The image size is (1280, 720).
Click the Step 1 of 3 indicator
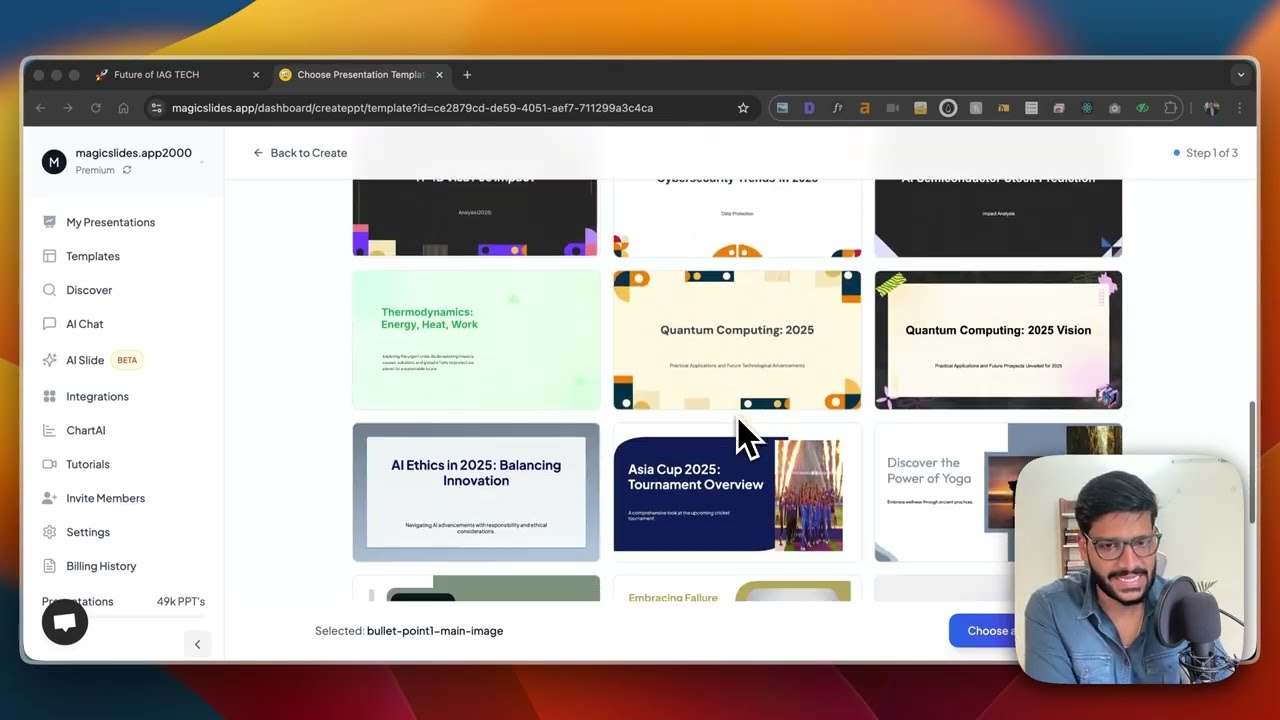[x=1205, y=153]
